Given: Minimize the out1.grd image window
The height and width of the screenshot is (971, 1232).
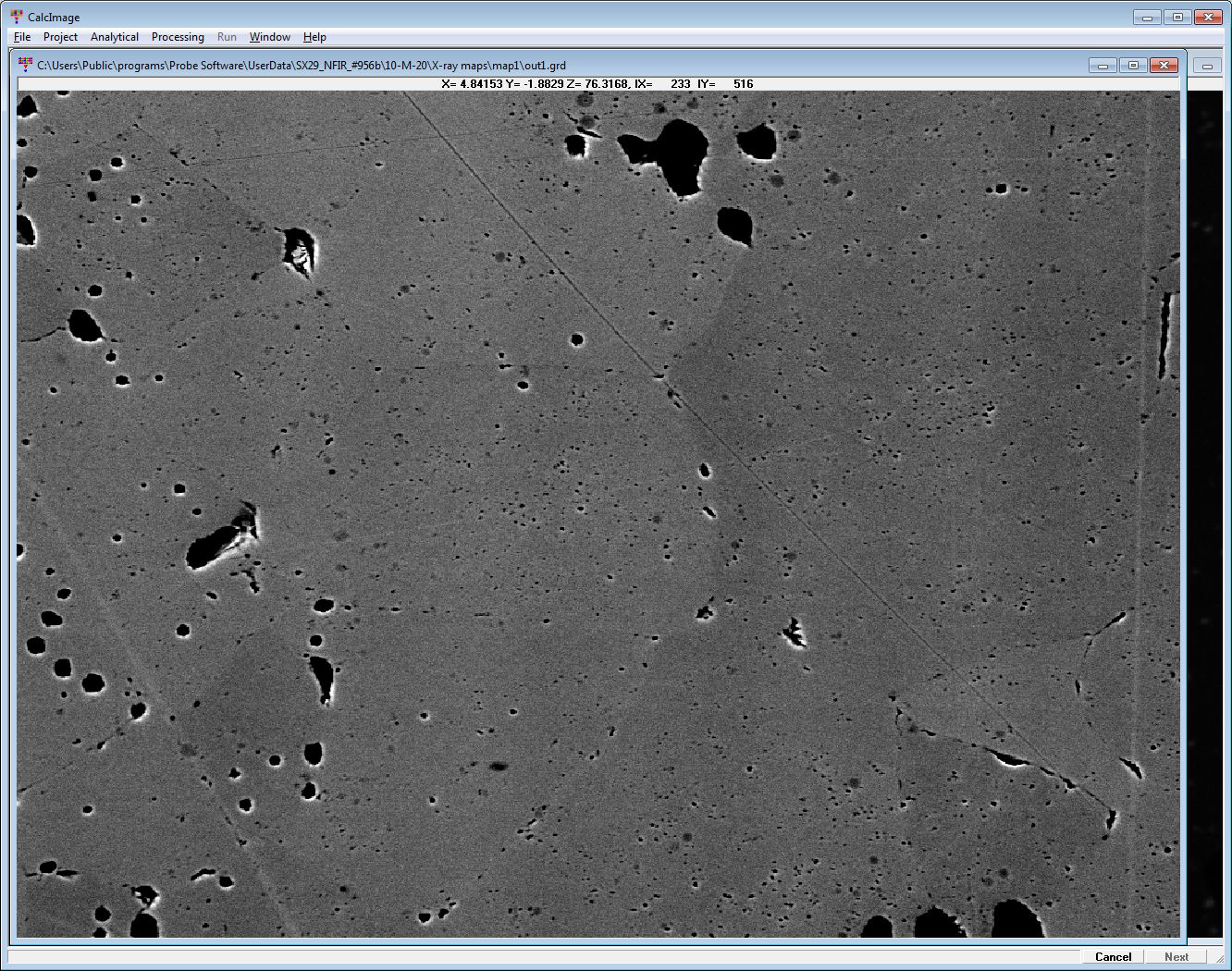Looking at the screenshot, I should [x=1103, y=66].
